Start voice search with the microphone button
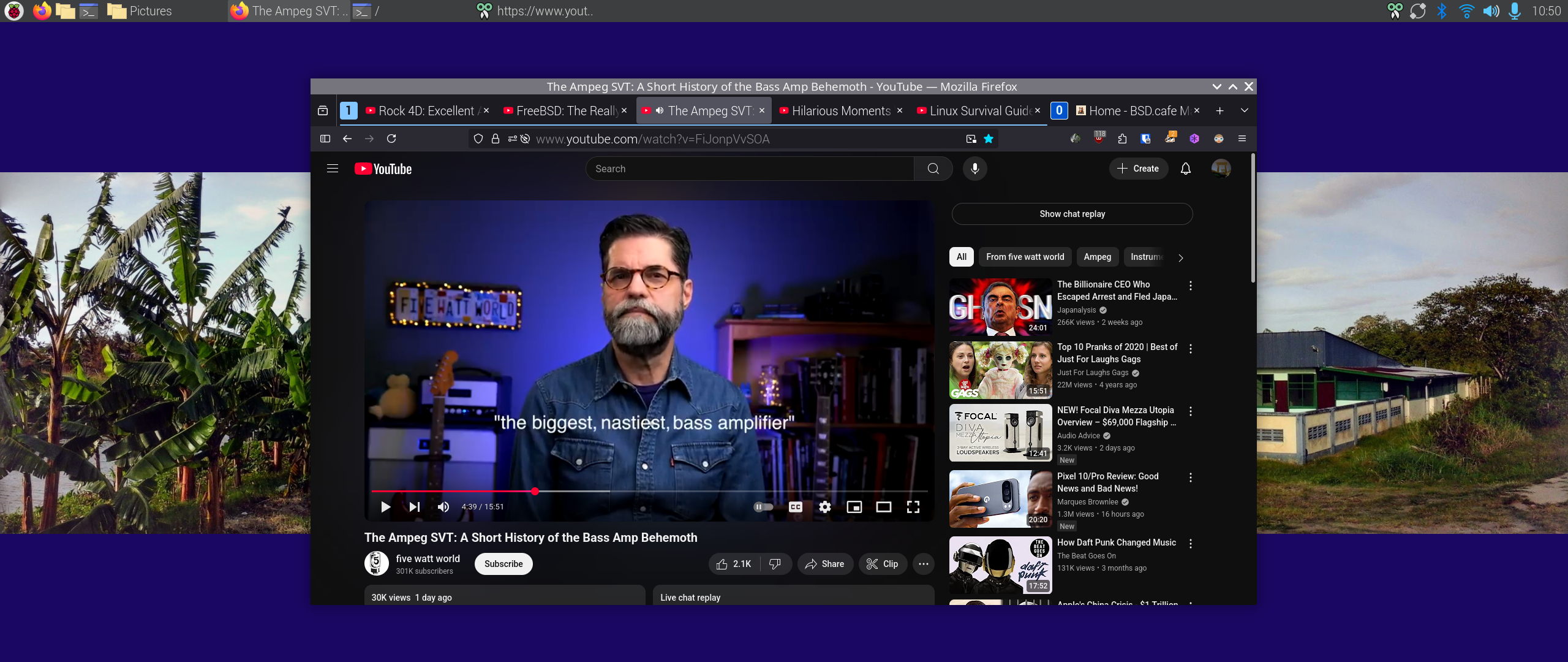Screen dimensions: 1568x662 tap(974, 169)
